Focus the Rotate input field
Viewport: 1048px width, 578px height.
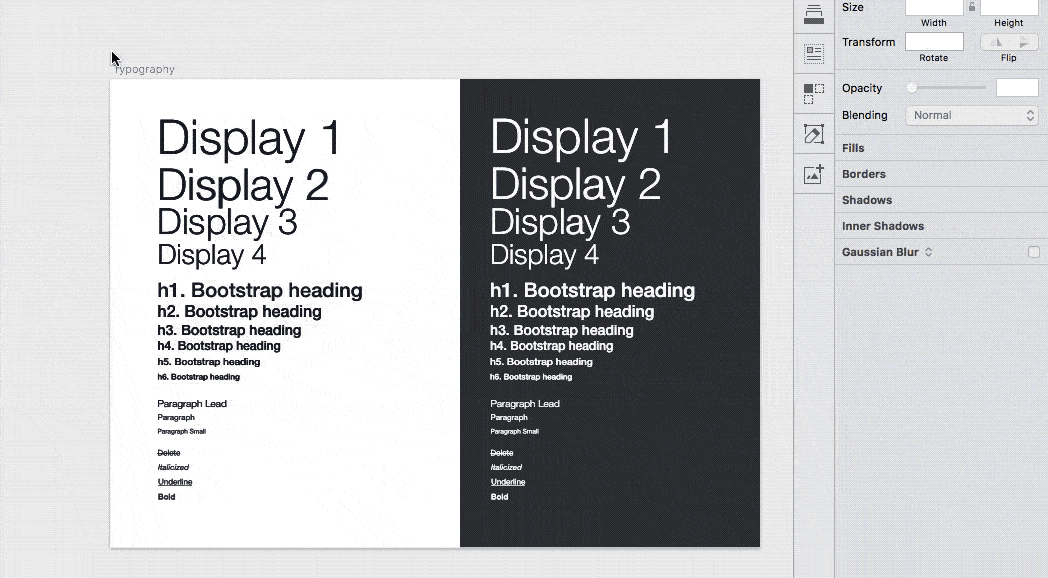[934, 41]
